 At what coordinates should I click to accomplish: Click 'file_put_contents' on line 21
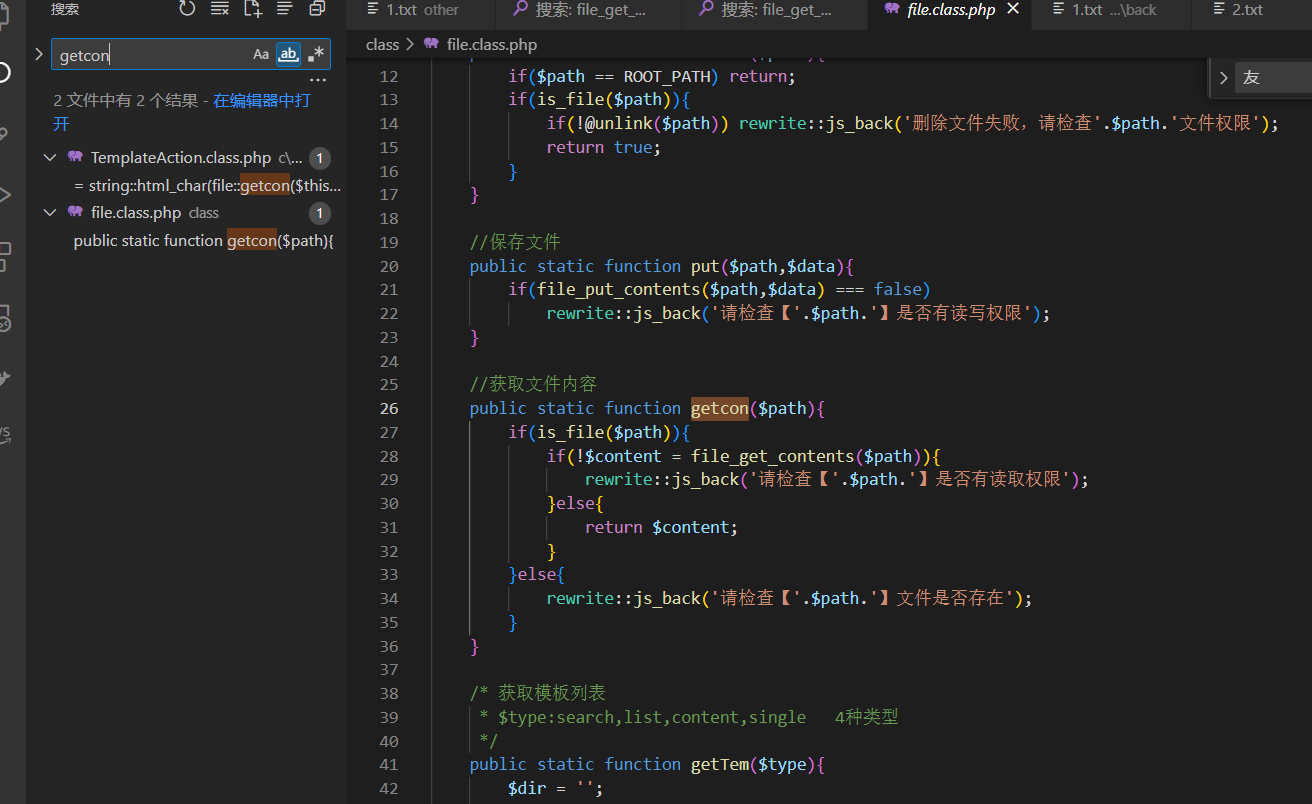coord(619,289)
